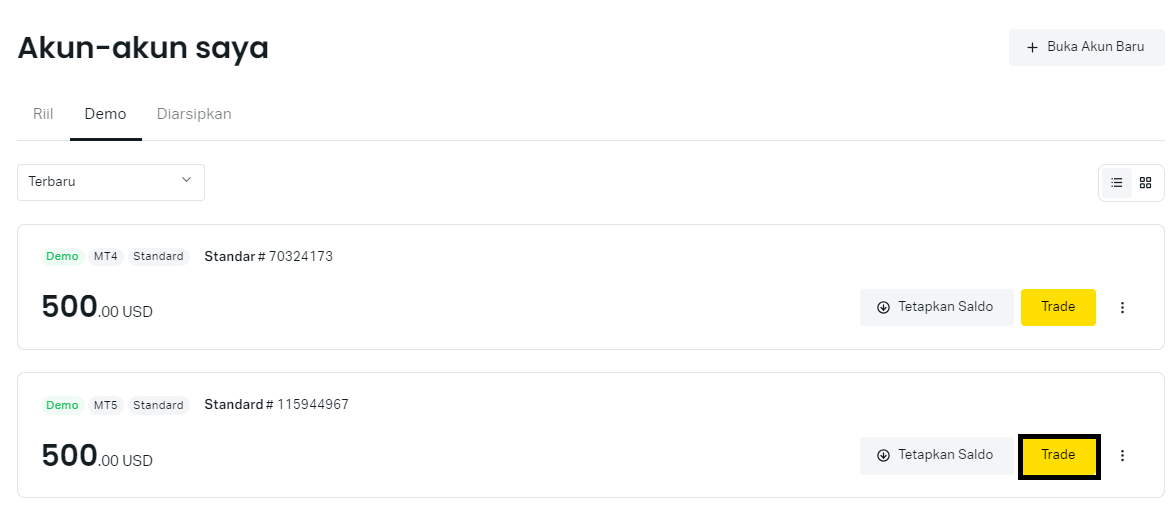Click download icon on MT4 Tetapkan Saldo

pyautogui.click(x=883, y=308)
